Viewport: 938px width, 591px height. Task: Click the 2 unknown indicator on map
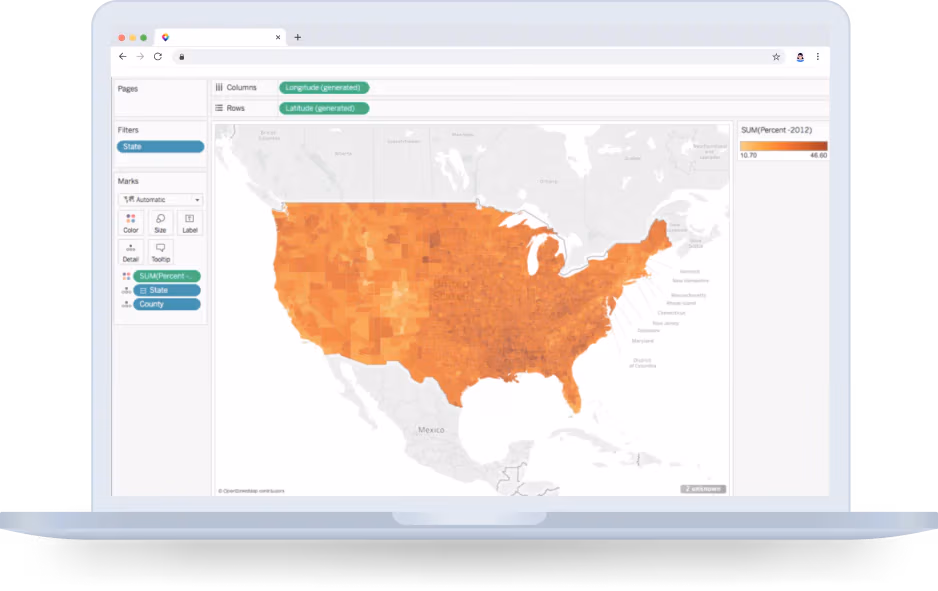pos(703,489)
